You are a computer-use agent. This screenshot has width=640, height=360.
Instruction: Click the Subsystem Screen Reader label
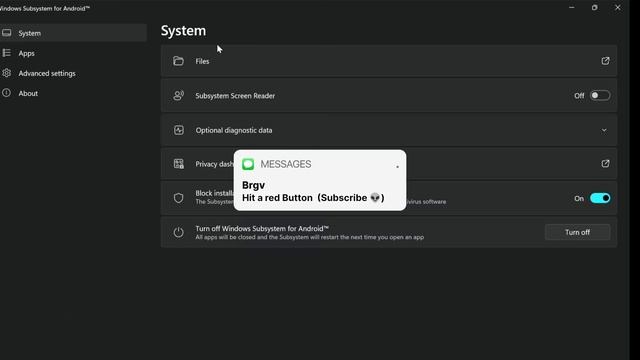click(235, 96)
